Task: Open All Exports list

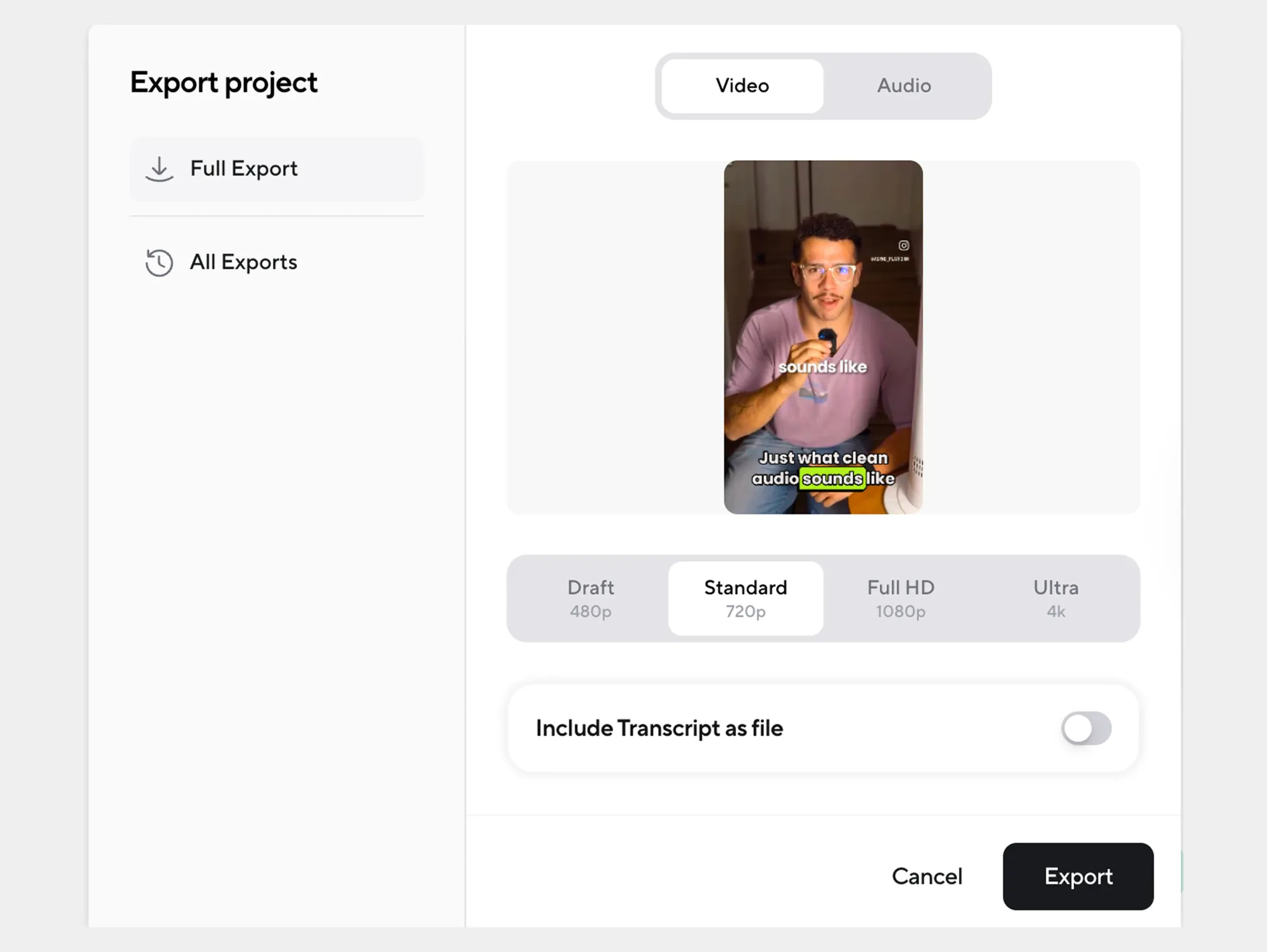Action: coord(243,262)
